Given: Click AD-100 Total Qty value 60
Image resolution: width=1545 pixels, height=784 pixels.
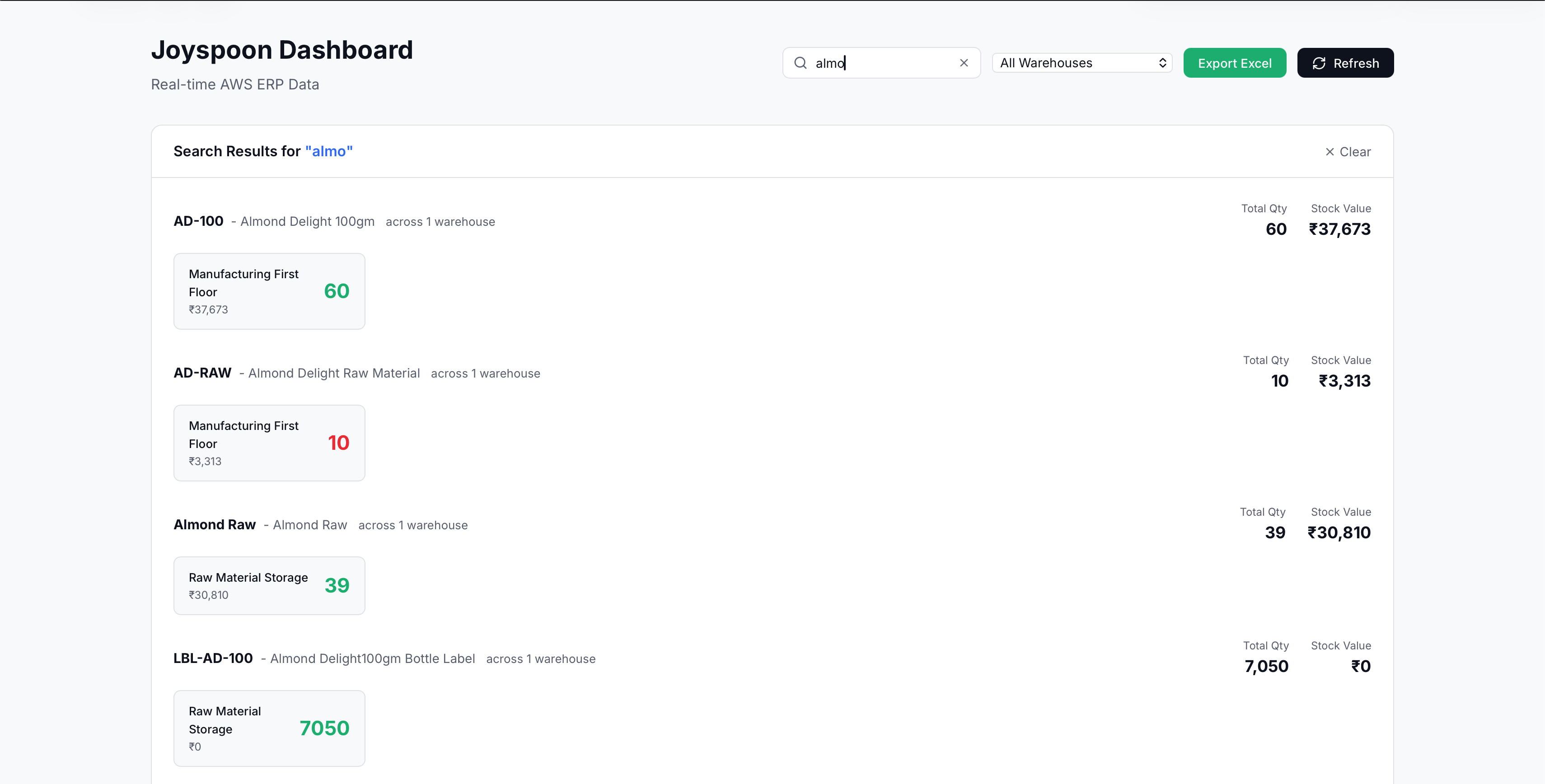Looking at the screenshot, I should 1276,229.
